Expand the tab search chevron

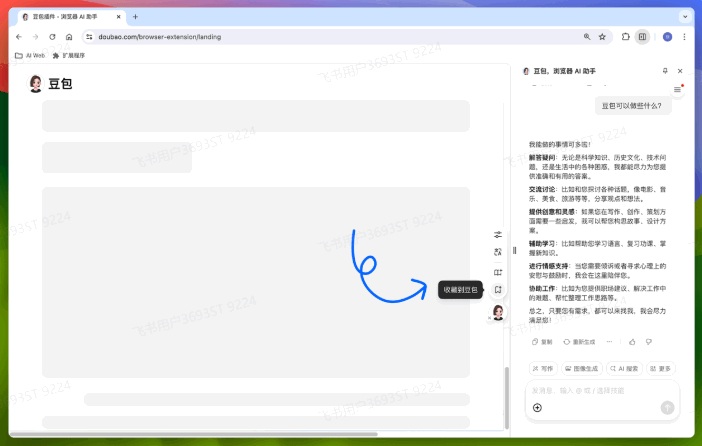(x=685, y=17)
